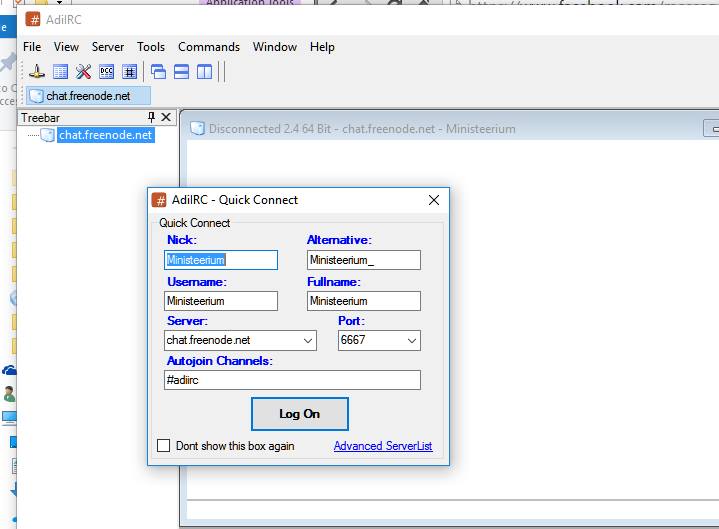Open the File menu
The image size is (719, 529).
pos(32,47)
